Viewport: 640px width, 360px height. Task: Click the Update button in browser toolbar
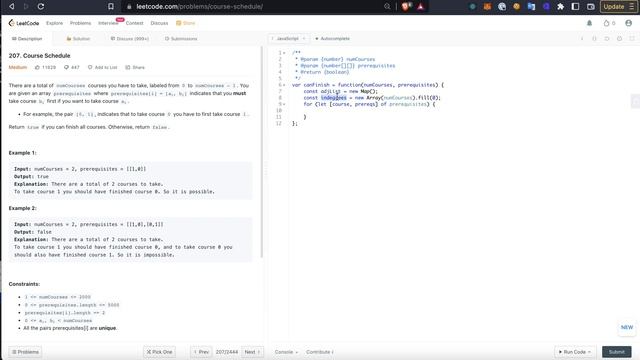pyautogui.click(x=618, y=7)
